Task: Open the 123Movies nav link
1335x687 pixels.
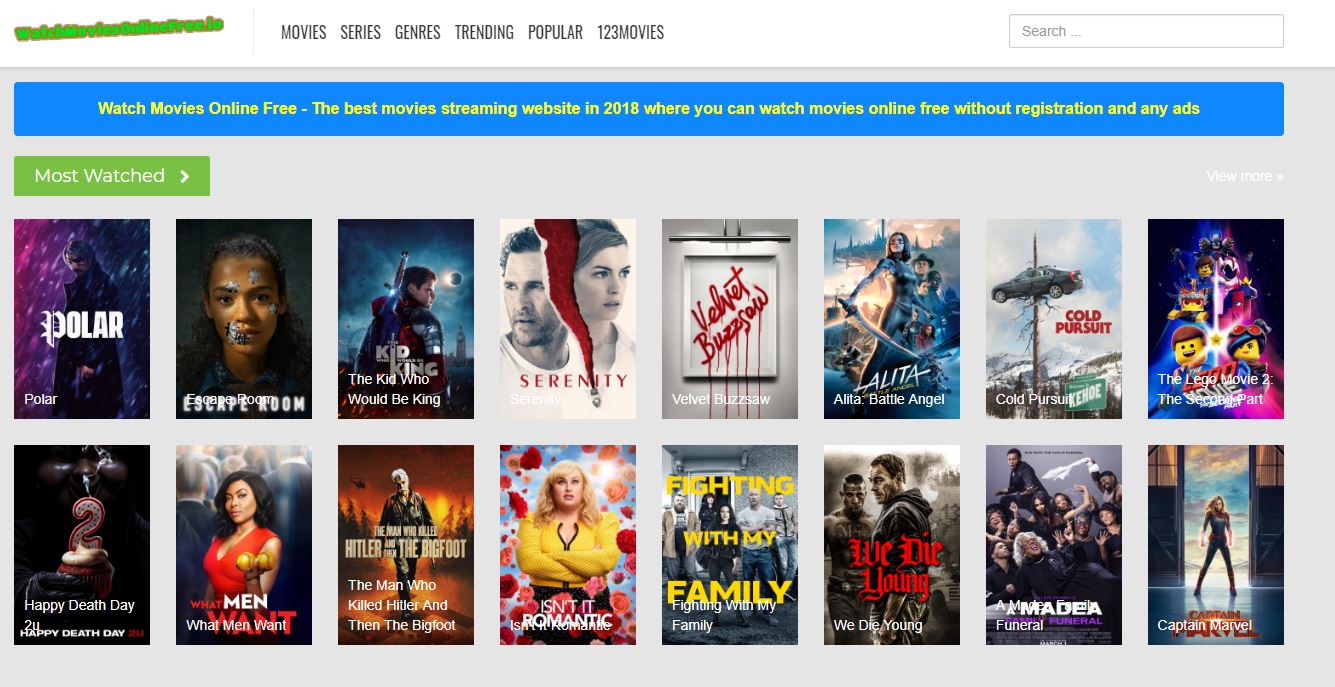Action: click(x=630, y=32)
